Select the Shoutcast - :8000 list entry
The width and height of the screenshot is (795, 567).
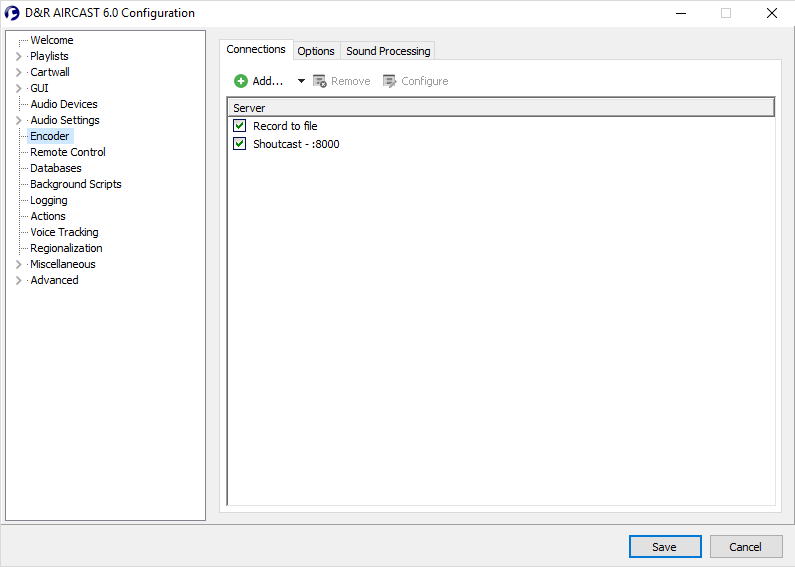coord(296,144)
